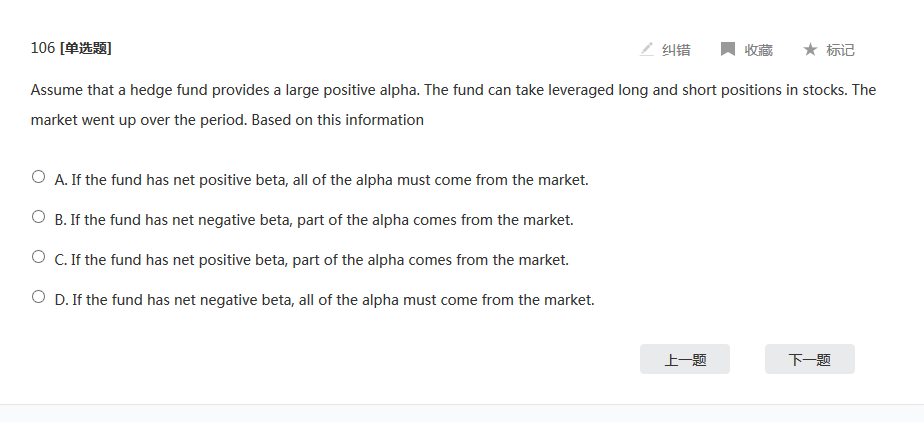This screenshot has width=924, height=422.
Task: Choose radio button for option D
Action: 39,297
